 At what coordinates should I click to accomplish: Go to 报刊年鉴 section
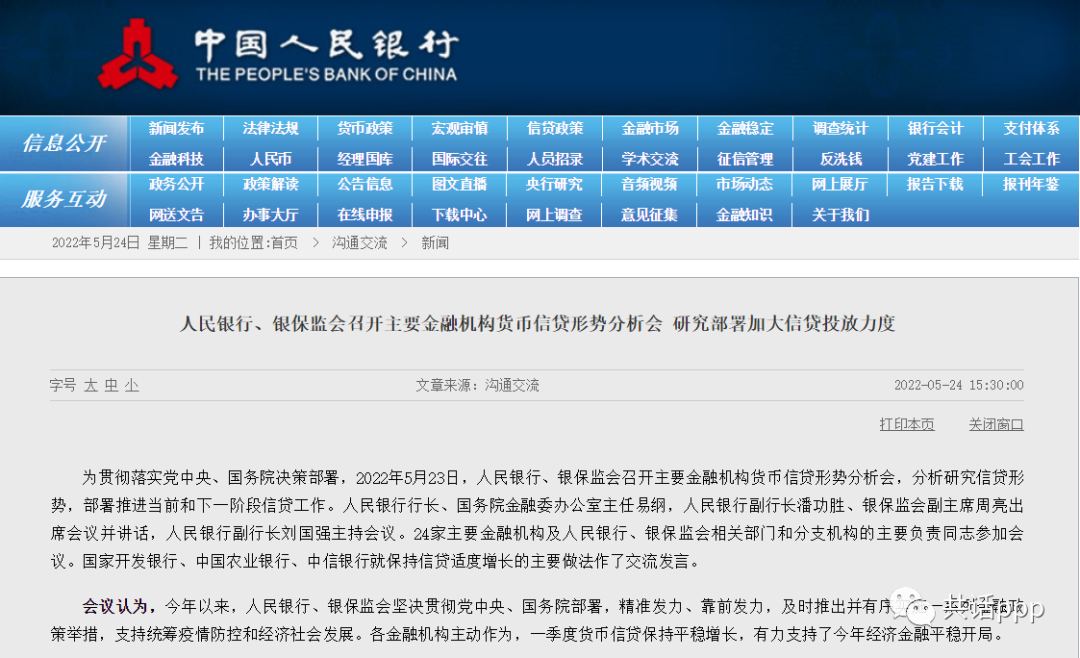[1030, 184]
